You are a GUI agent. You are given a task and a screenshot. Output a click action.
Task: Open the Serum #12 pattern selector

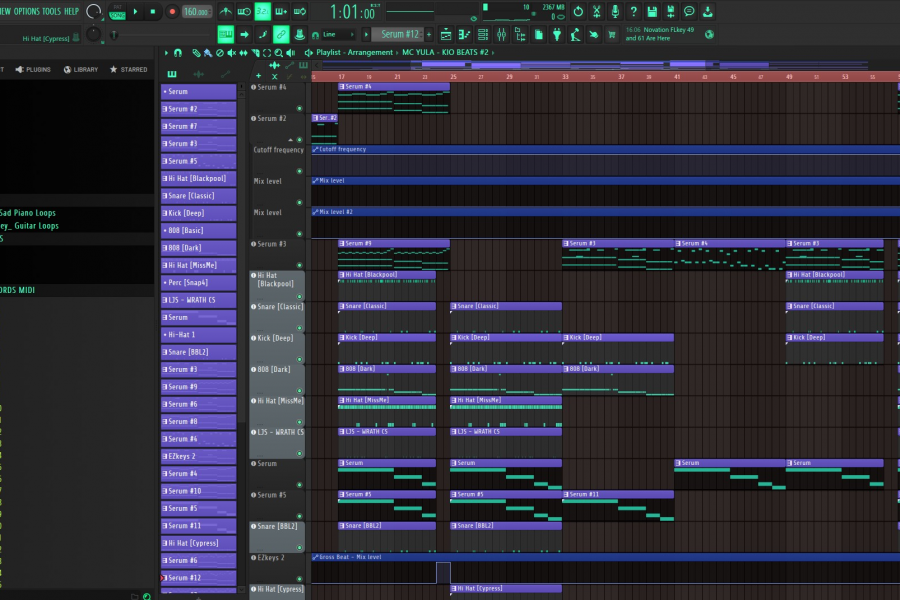pyautogui.click(x=400, y=34)
